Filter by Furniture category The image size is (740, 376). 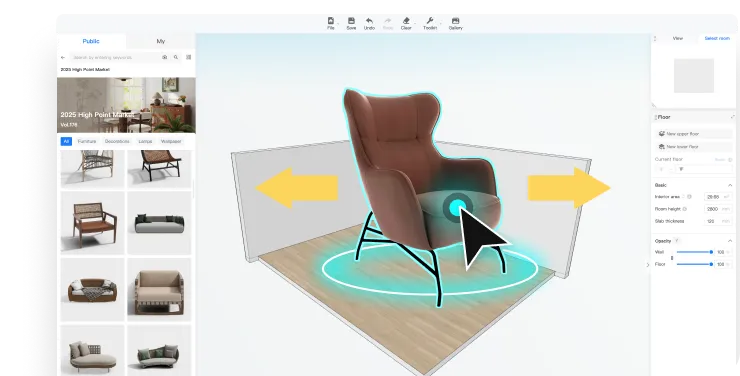tap(87, 141)
